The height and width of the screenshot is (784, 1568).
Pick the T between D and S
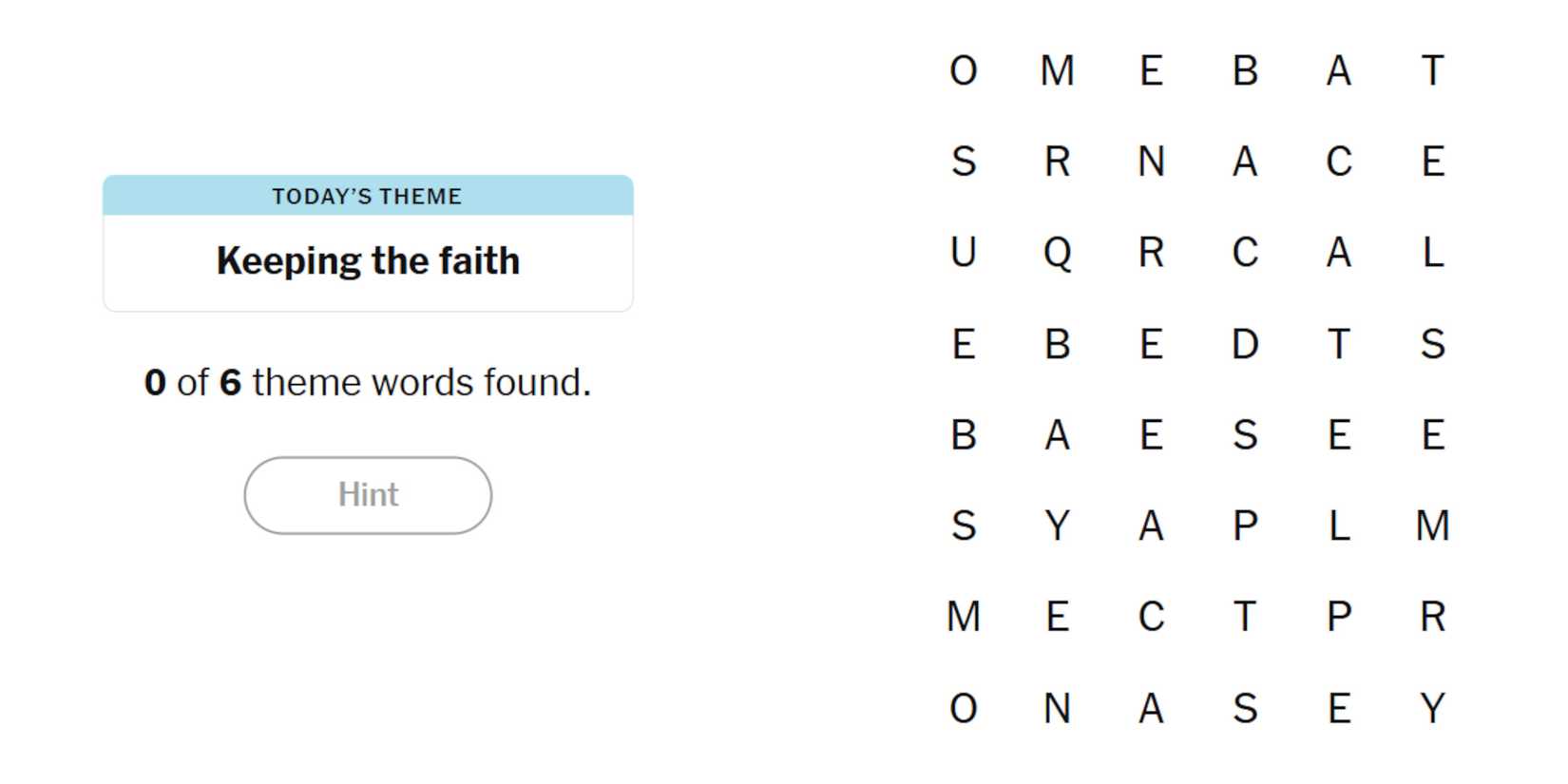click(1339, 344)
